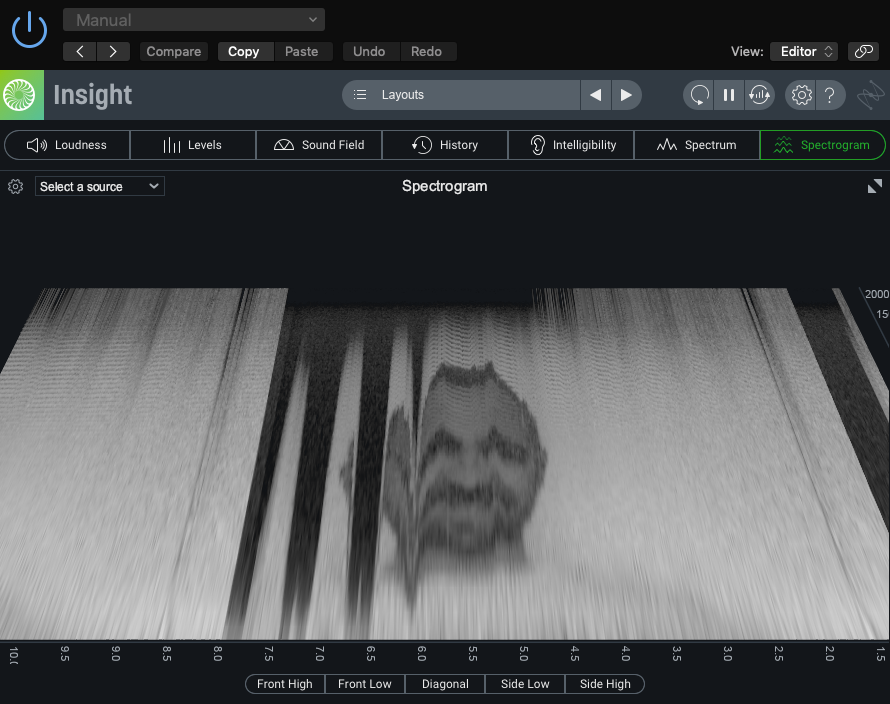Image resolution: width=890 pixels, height=704 pixels.
Task: Click the next preset arrow button
Action: [x=113, y=52]
